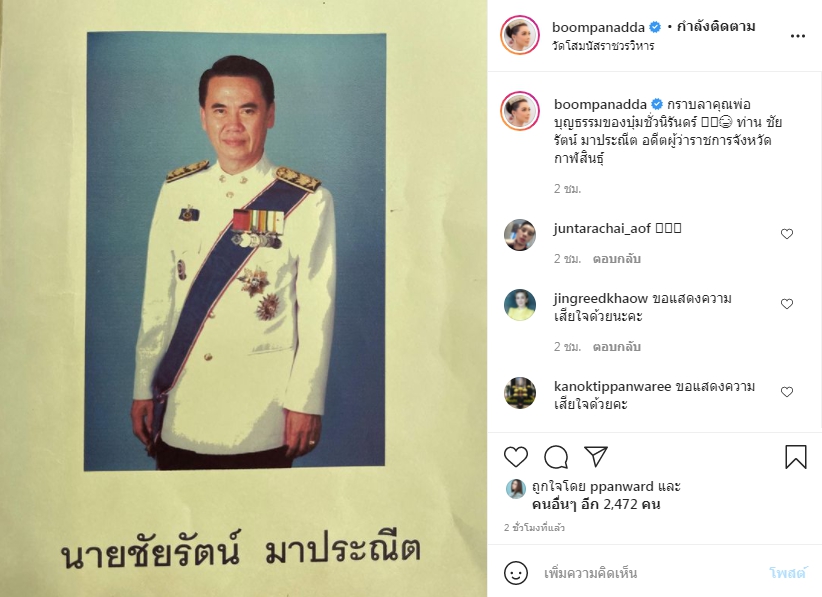Open comments via speech bubble icon
Screen dimensions: 822x597
pos(556,457)
